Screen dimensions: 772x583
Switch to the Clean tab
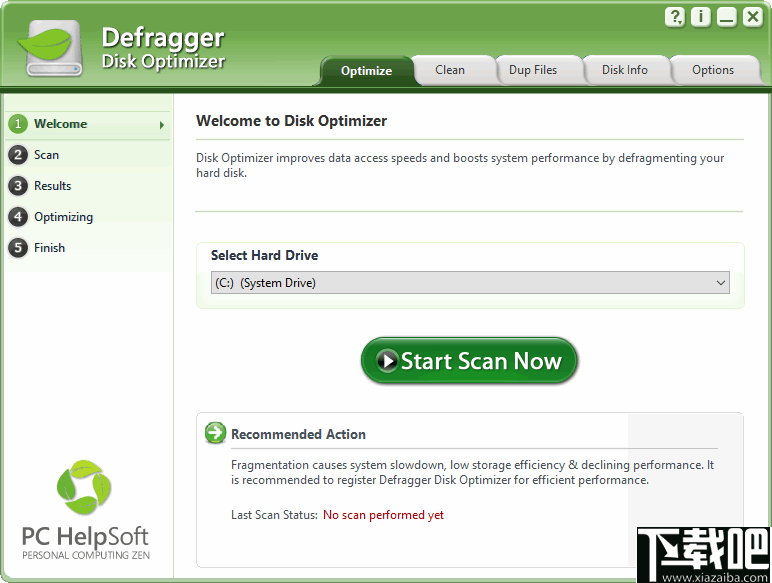point(450,70)
